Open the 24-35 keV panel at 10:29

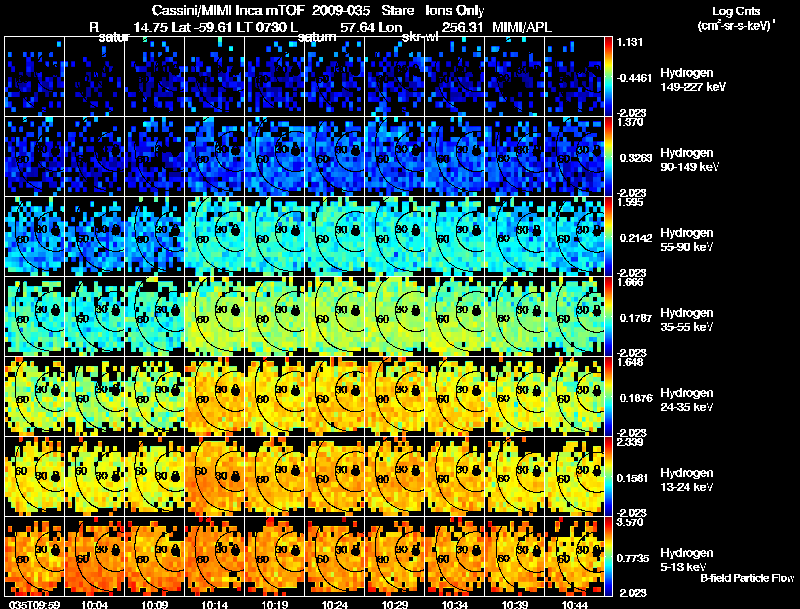(x=395, y=396)
